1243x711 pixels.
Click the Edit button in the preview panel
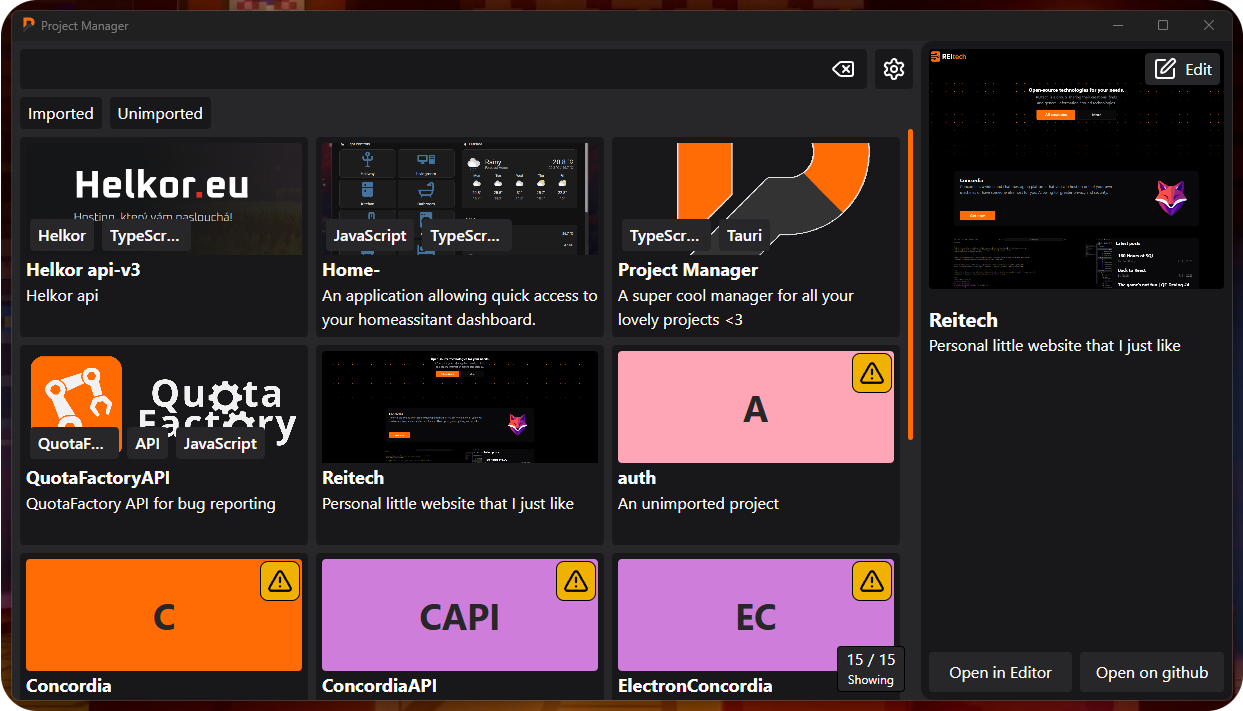pos(1182,69)
